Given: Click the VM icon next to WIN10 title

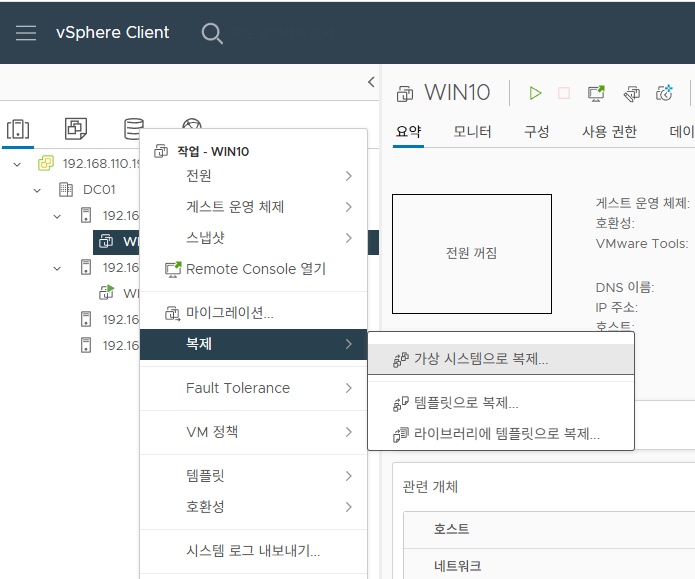Looking at the screenshot, I should [405, 94].
